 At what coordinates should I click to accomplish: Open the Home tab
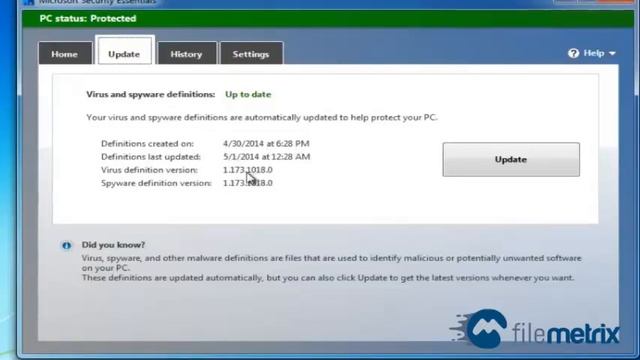click(x=65, y=53)
